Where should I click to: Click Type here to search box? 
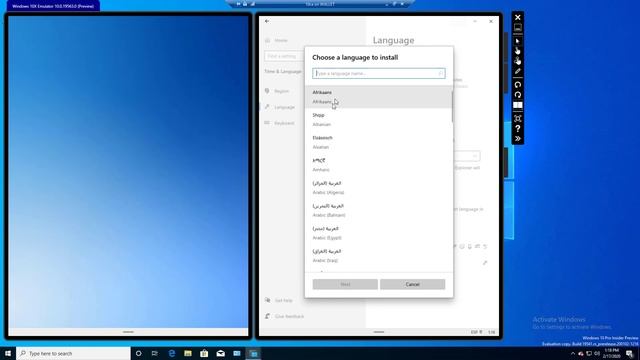coord(73,353)
